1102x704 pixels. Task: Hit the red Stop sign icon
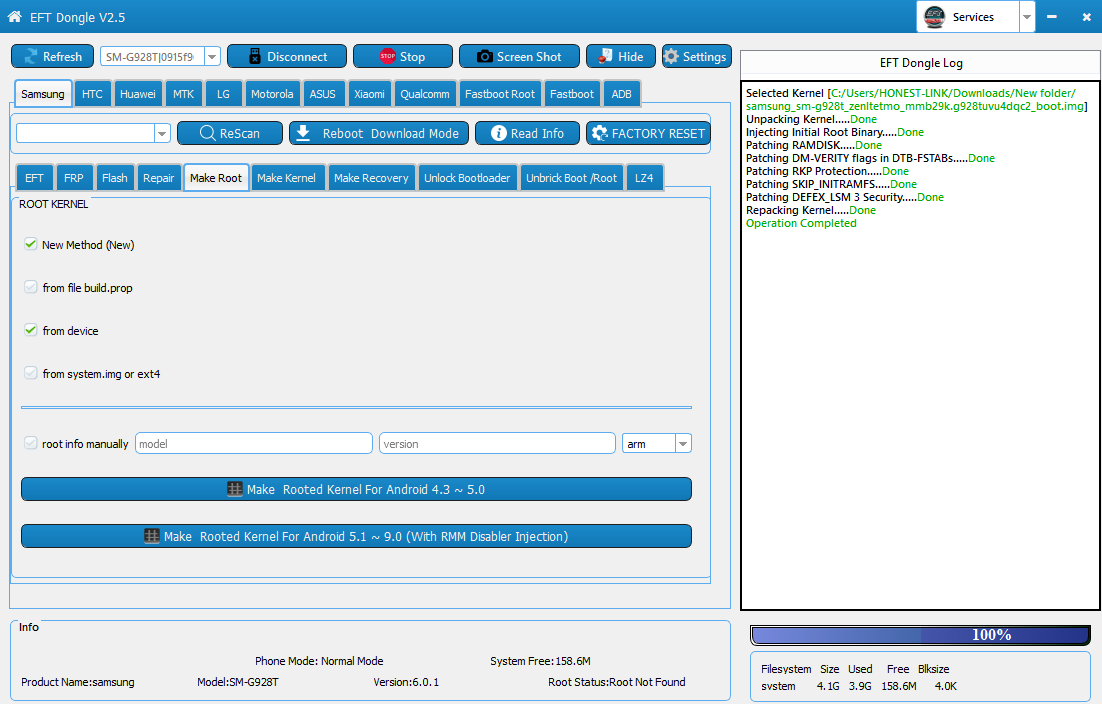[x=387, y=57]
